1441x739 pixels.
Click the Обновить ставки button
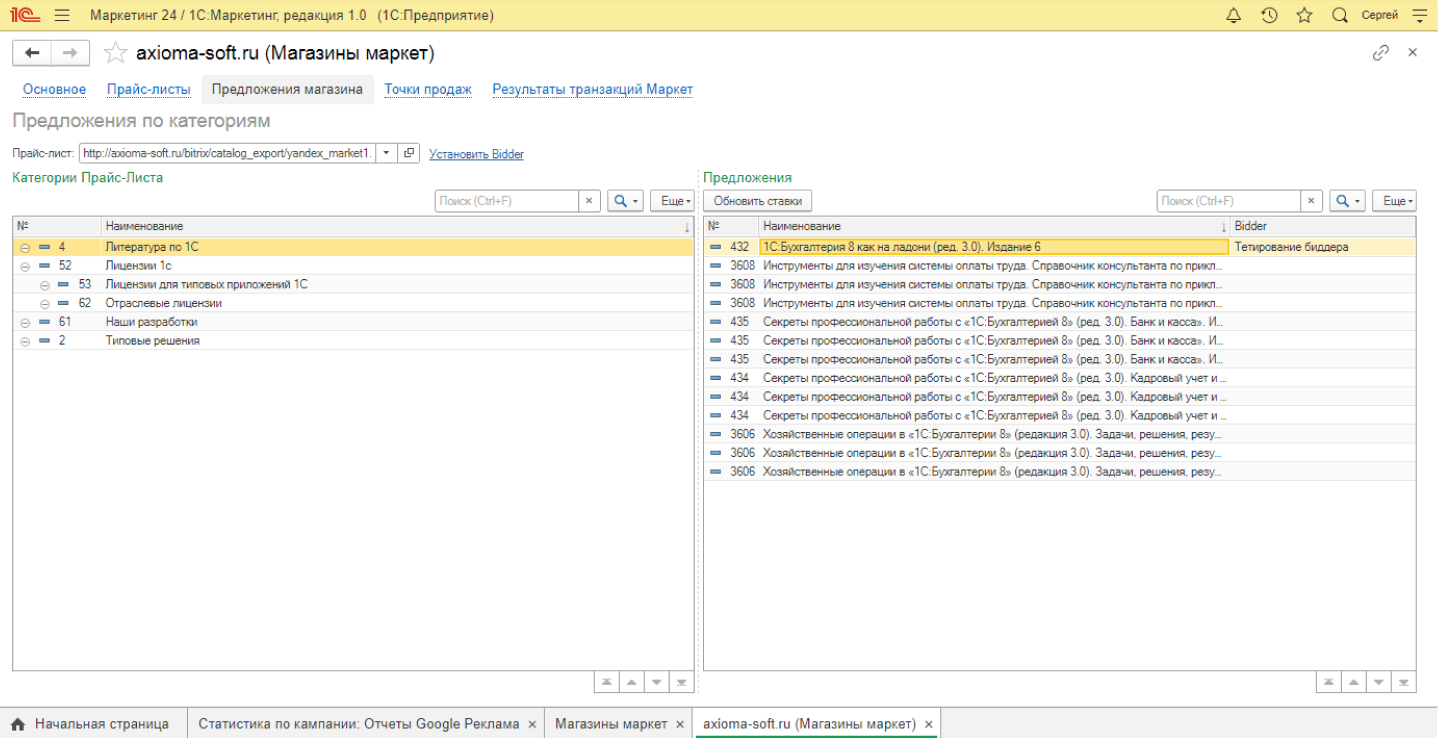point(757,201)
